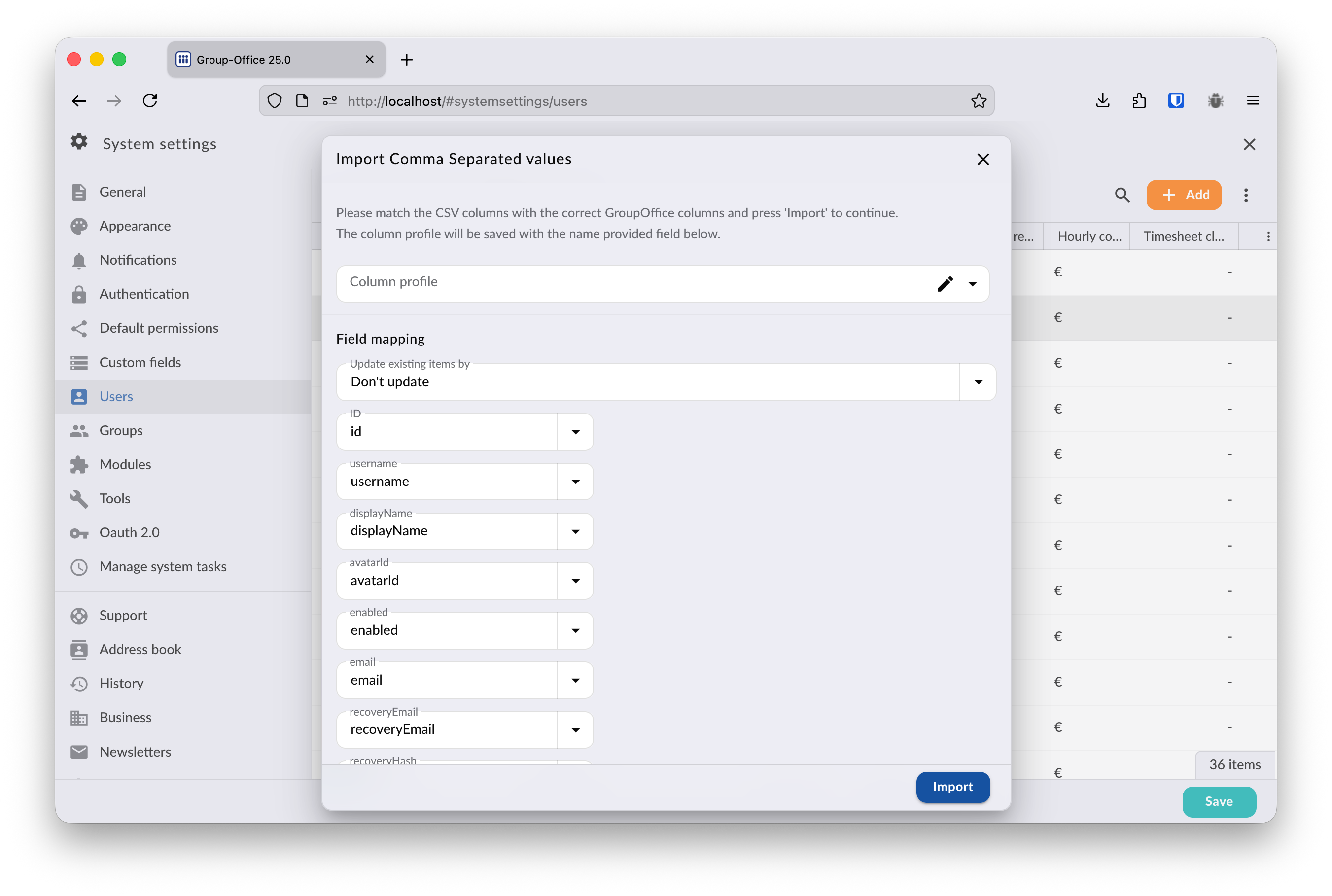
Task: Expand the email mapping dropdown
Action: coord(575,680)
